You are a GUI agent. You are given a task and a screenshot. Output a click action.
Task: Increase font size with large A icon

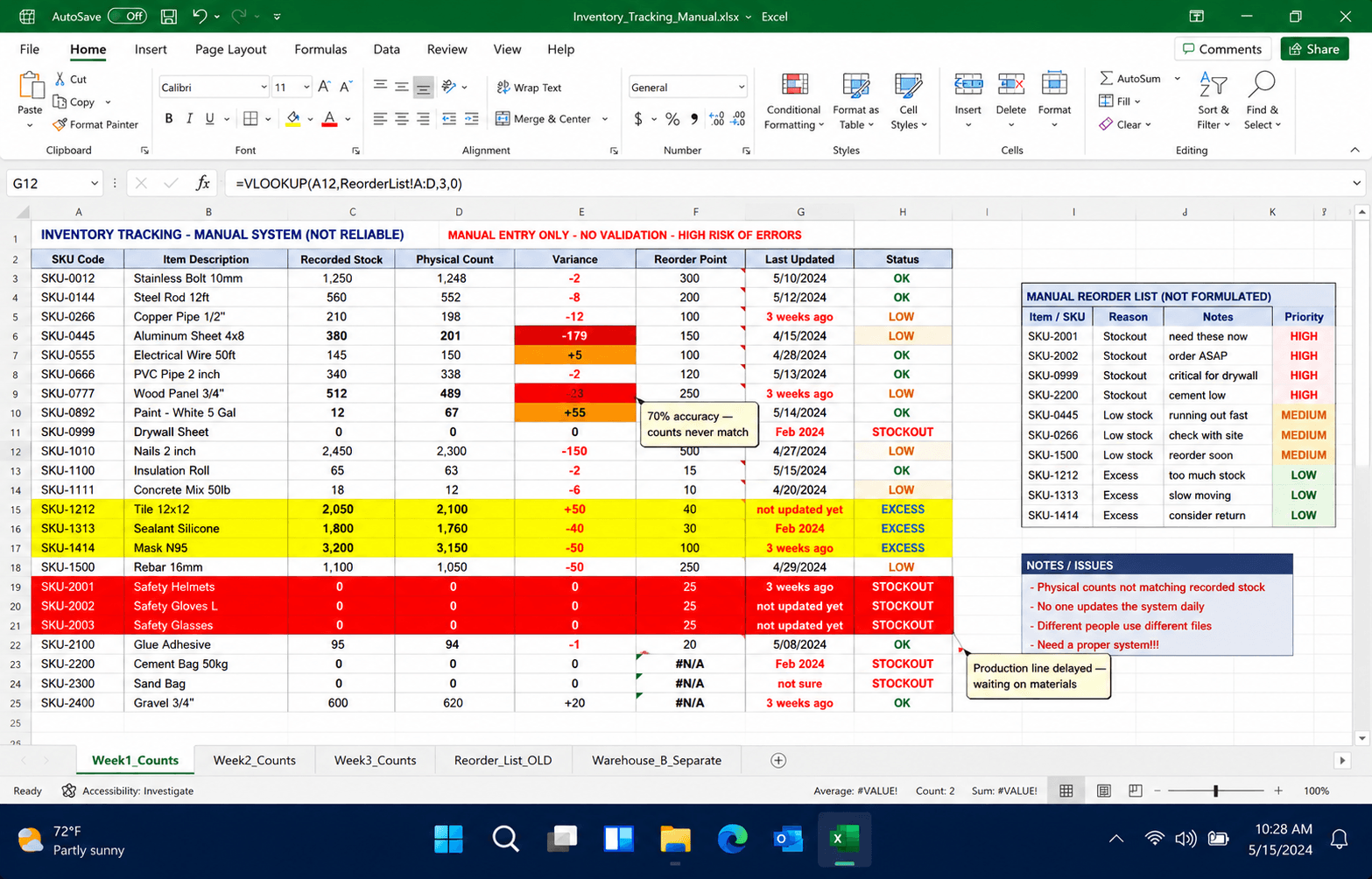click(x=324, y=87)
